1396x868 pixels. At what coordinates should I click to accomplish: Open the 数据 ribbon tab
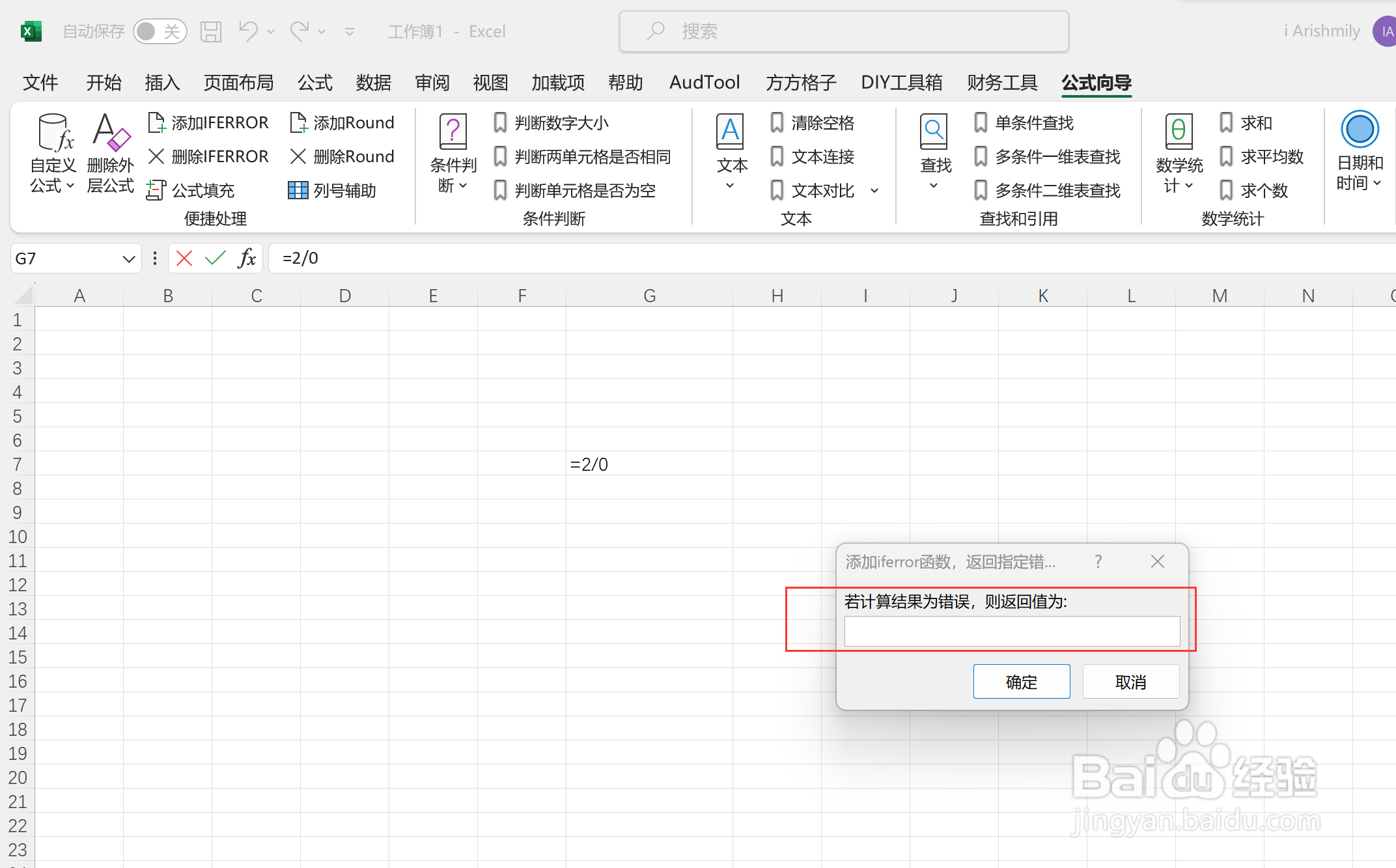(x=374, y=83)
